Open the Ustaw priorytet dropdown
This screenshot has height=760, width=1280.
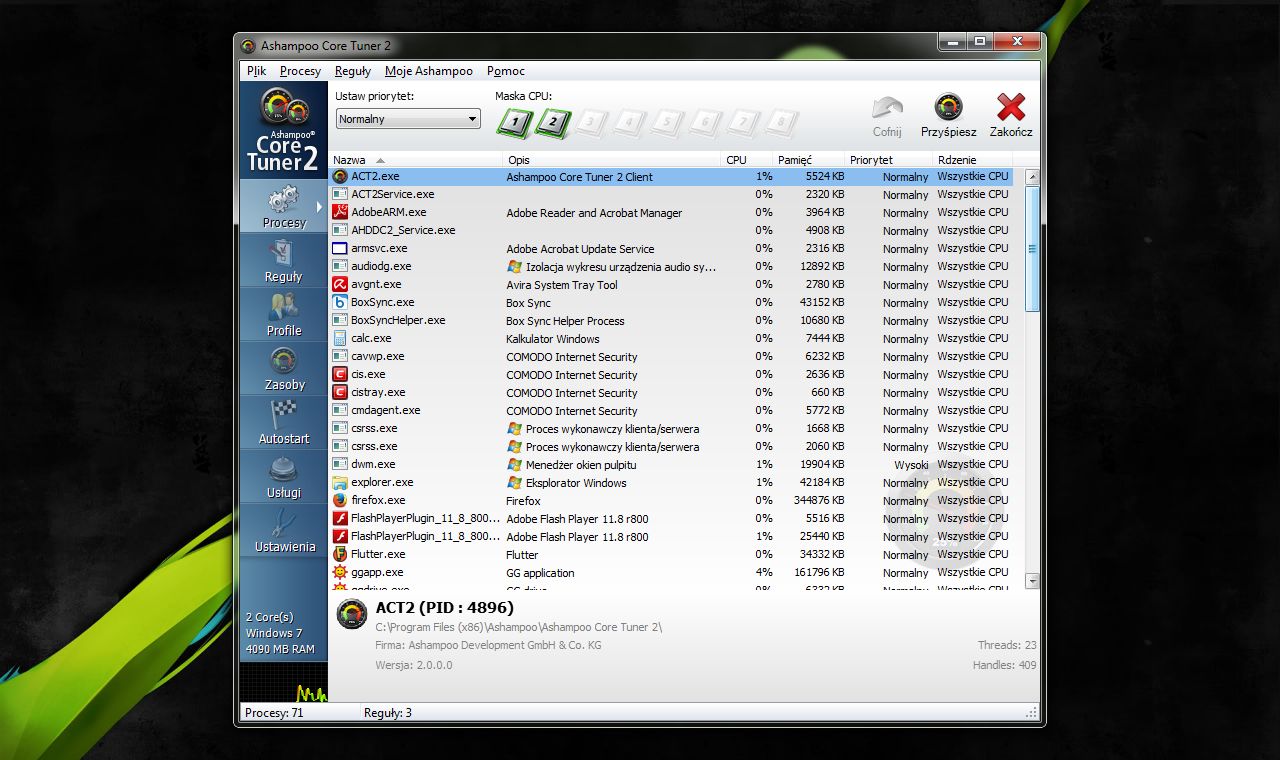408,119
